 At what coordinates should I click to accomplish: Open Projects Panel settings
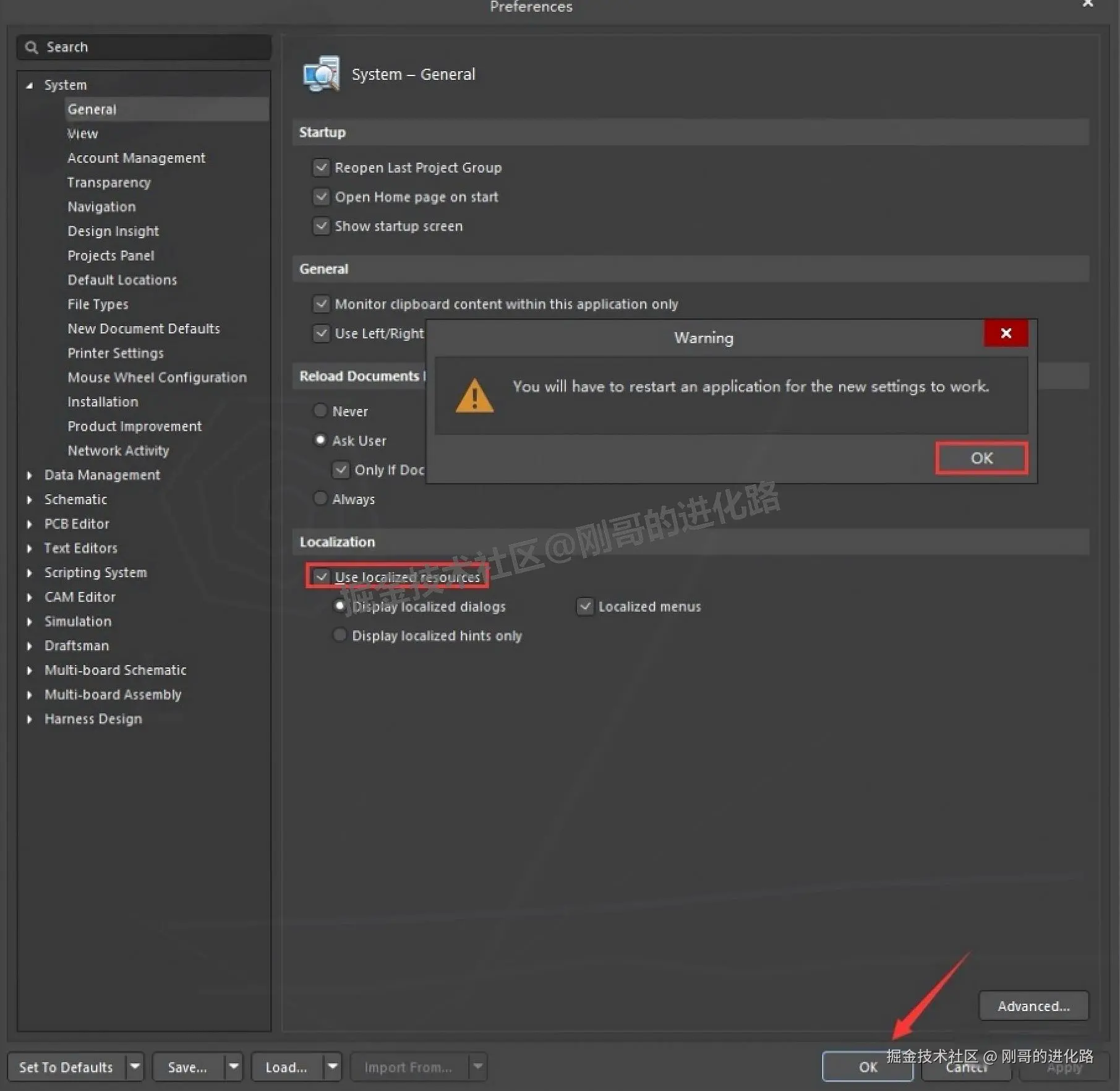pyautogui.click(x=111, y=255)
